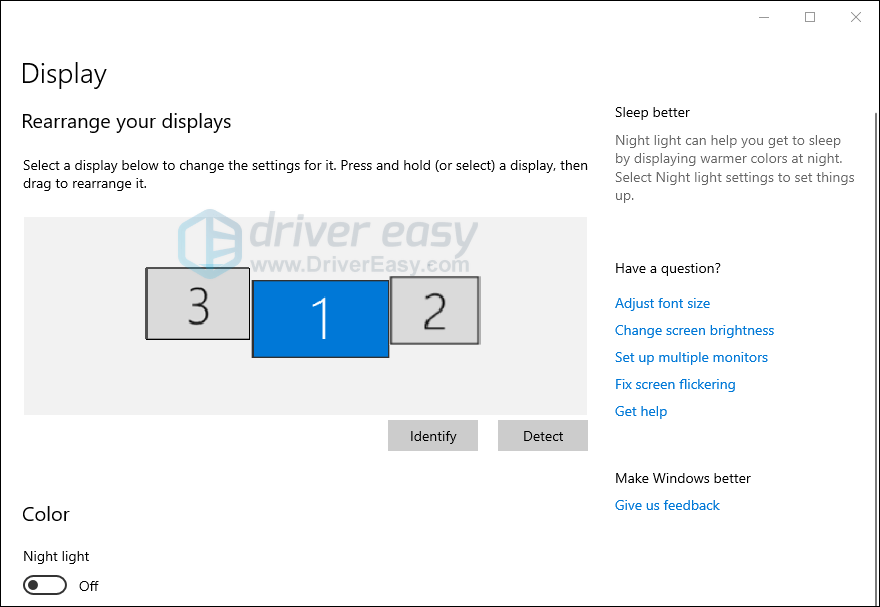Toggle the Night light switch
The height and width of the screenshot is (607, 880).
click(45, 585)
